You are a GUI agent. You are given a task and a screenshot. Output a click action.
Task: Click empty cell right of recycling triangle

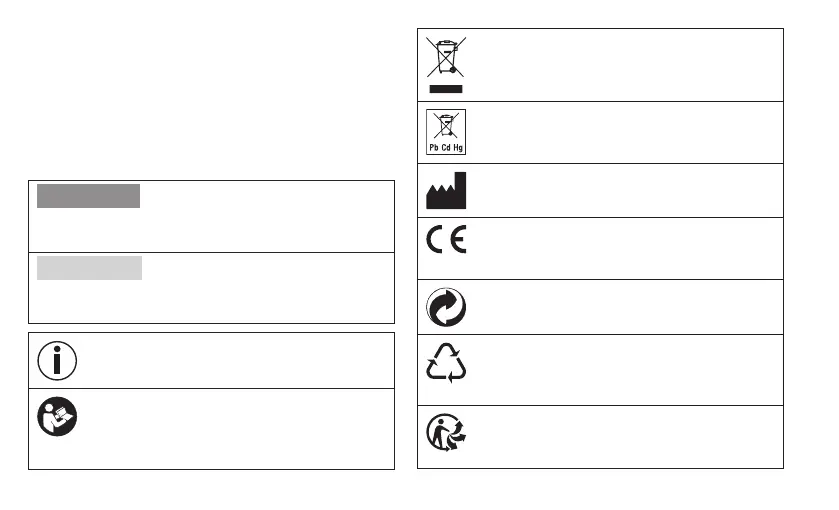(625, 370)
